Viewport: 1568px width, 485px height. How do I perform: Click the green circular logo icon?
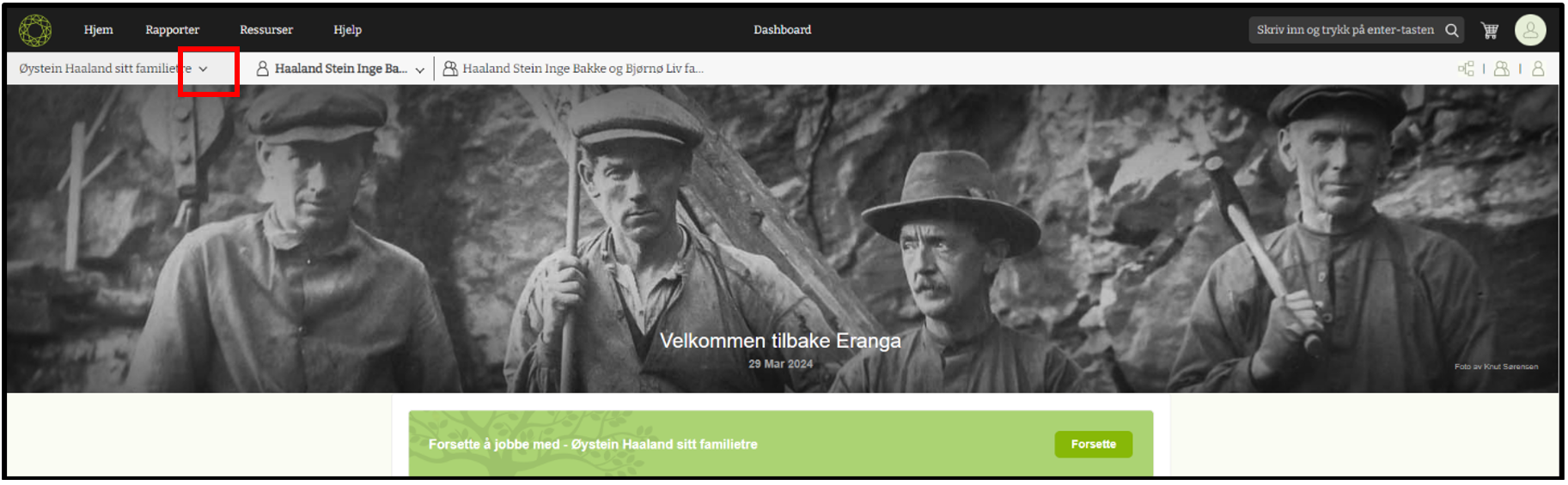click(x=35, y=30)
